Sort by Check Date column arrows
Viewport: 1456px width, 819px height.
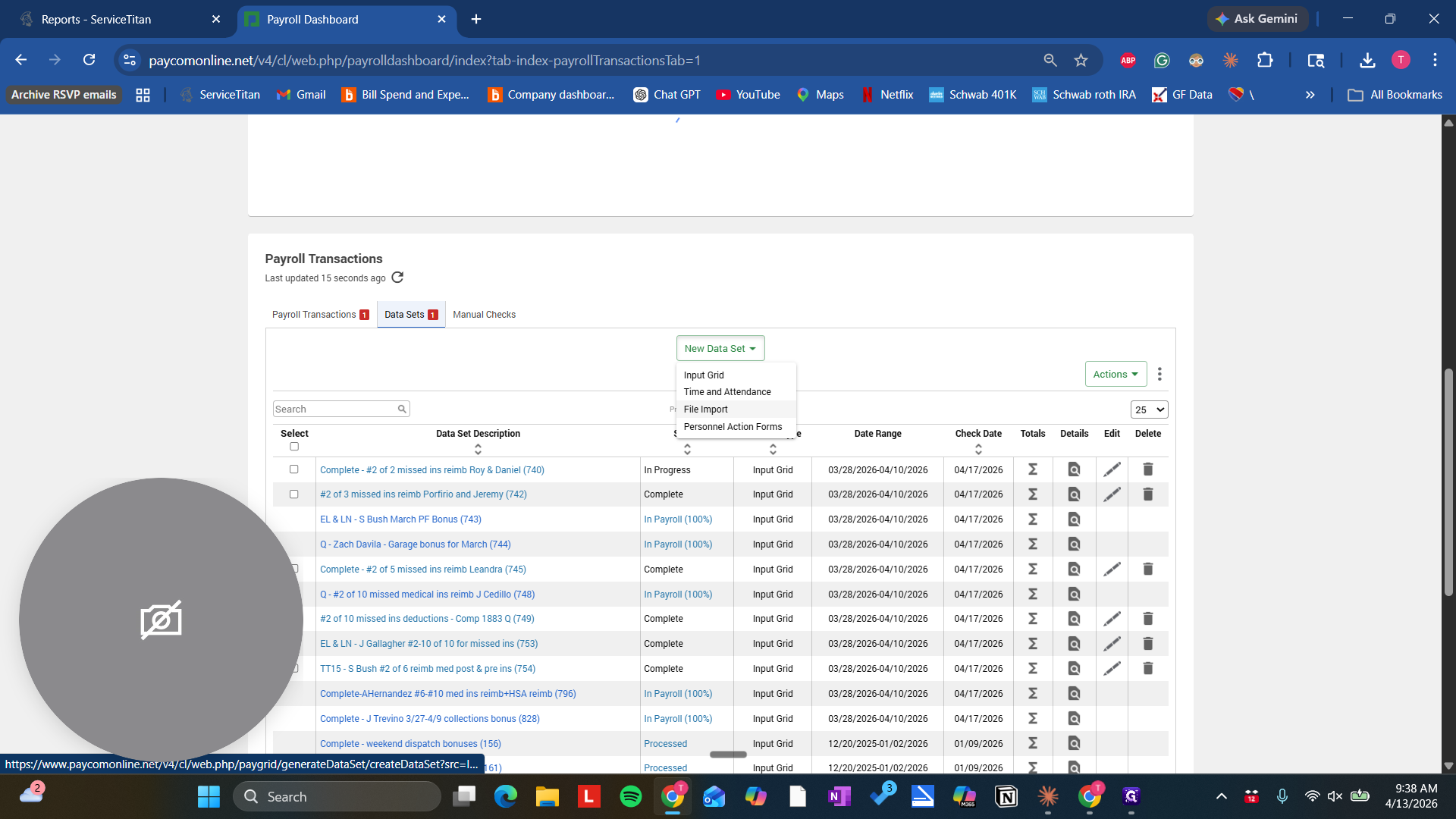(978, 450)
